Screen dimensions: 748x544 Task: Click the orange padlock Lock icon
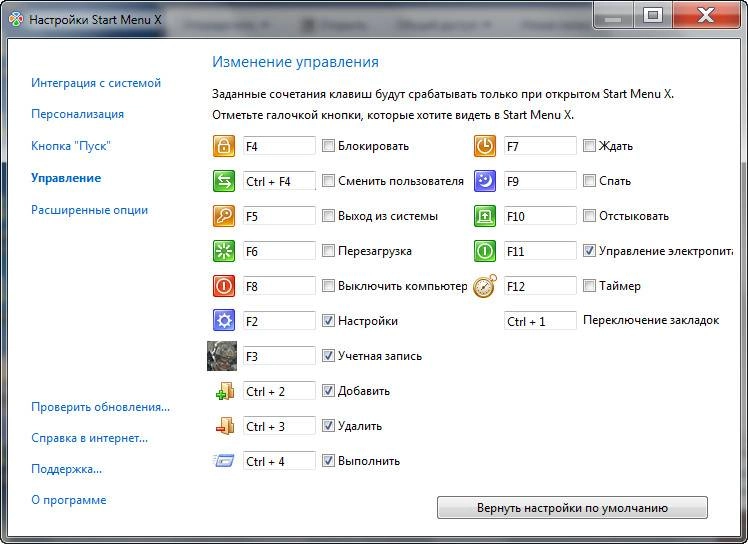pos(224,146)
